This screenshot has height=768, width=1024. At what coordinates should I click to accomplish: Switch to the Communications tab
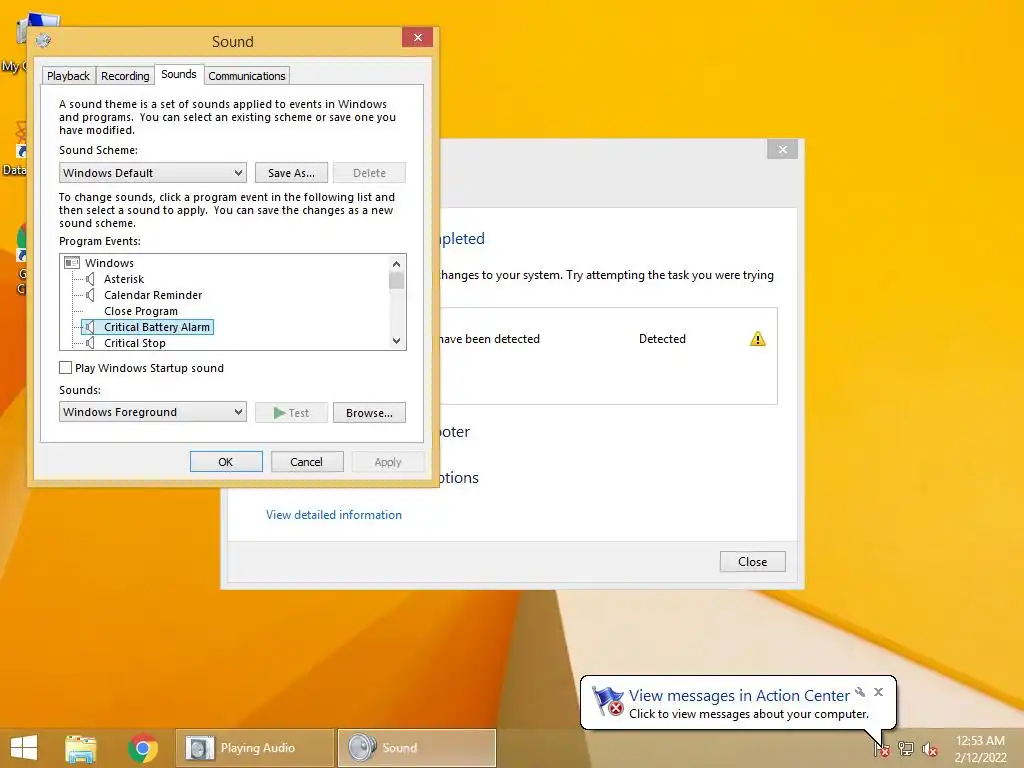pos(247,76)
